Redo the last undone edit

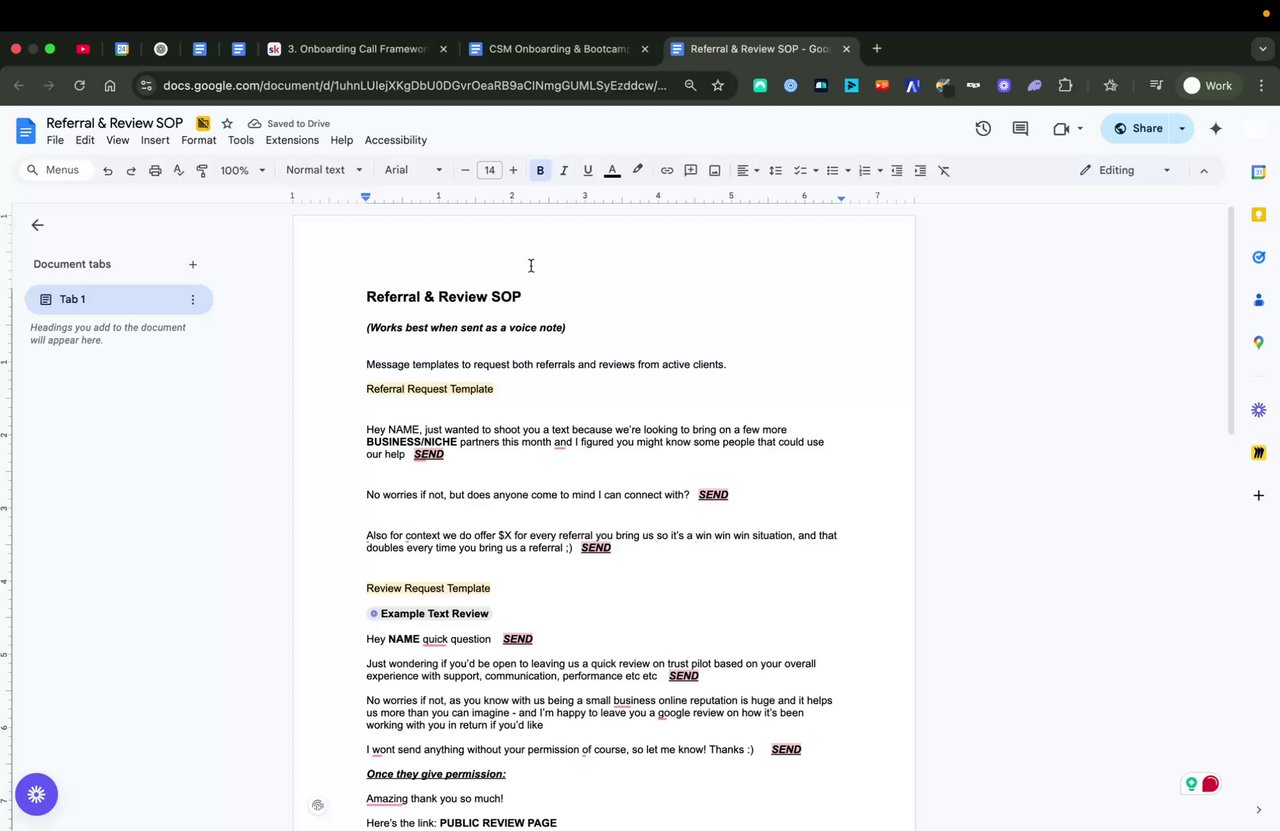point(131,171)
